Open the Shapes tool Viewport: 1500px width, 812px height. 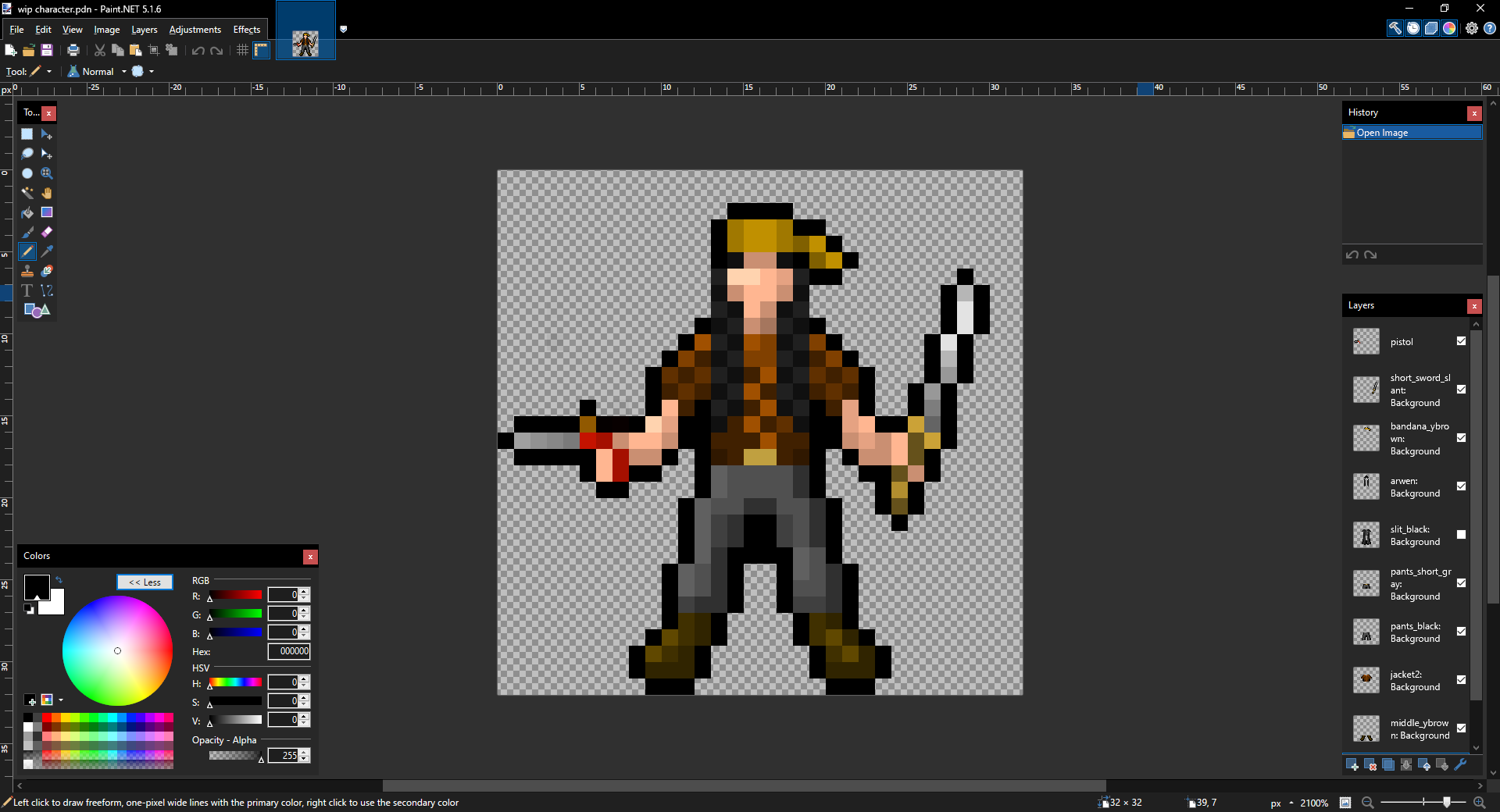36,310
